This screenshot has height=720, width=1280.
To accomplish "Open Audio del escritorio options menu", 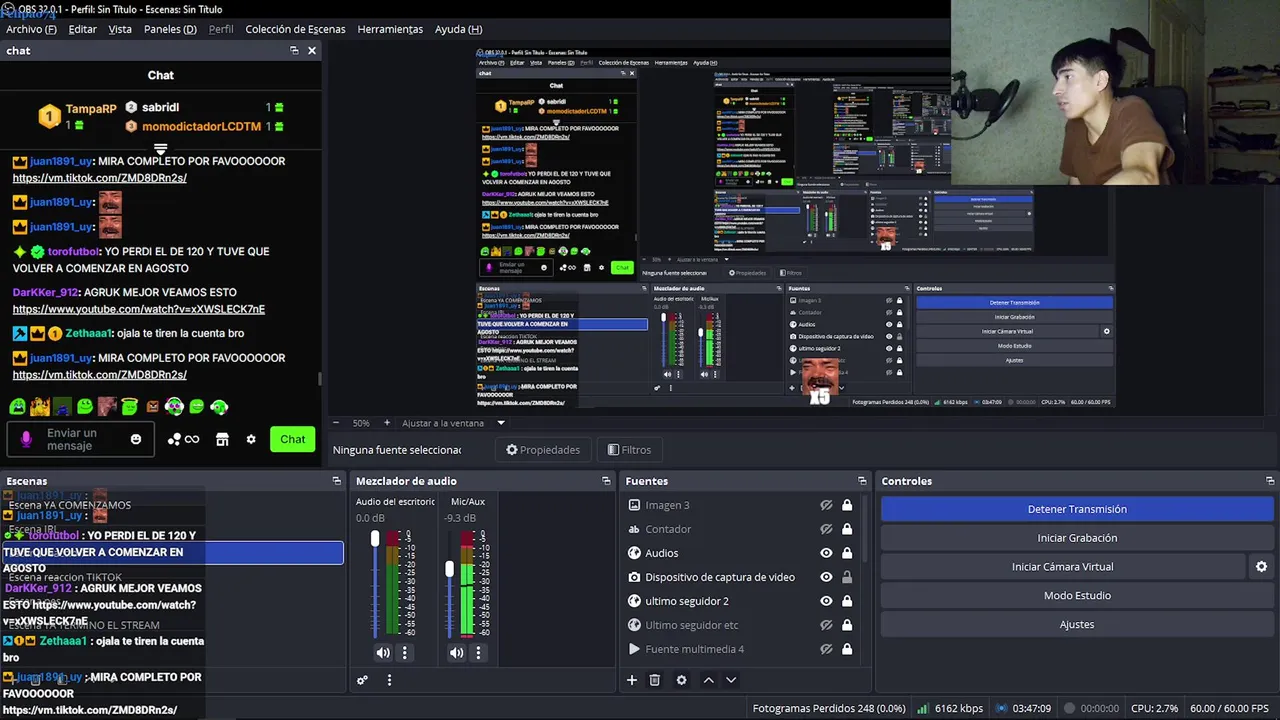I will [x=405, y=652].
